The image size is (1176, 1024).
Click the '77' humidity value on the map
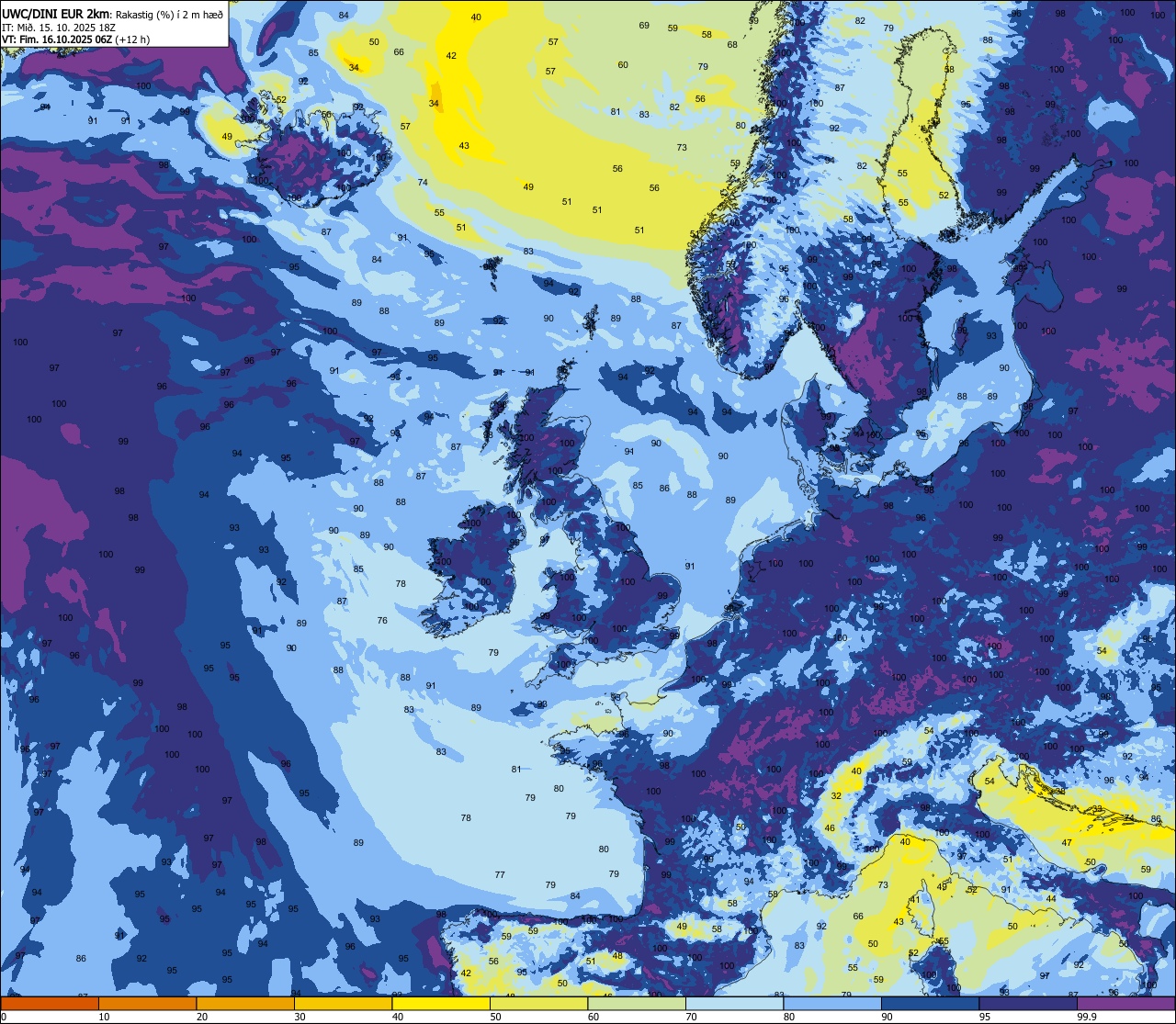pyautogui.click(x=500, y=874)
